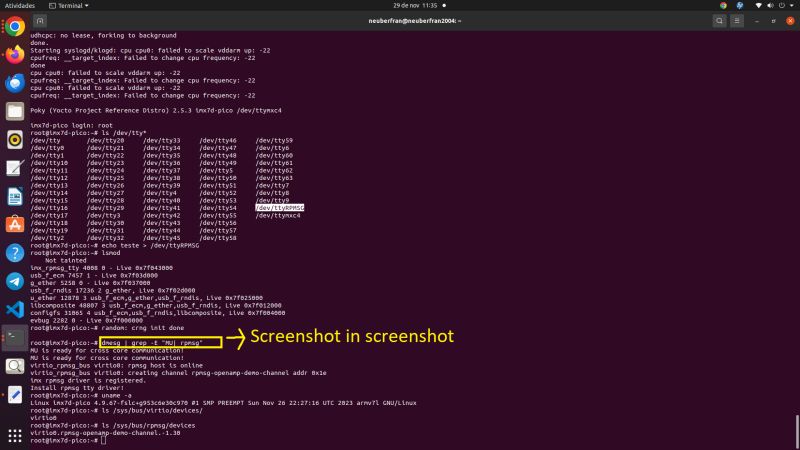Open Google Chrome from the dock

pos(15,26)
